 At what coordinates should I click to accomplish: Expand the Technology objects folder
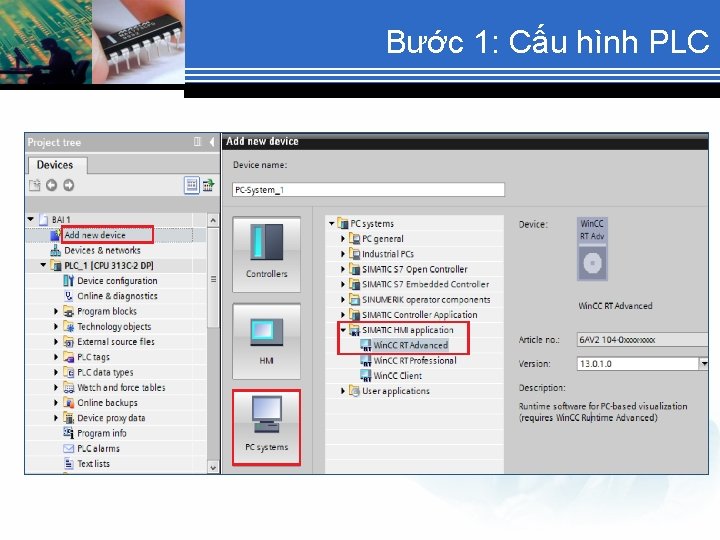[x=56, y=326]
